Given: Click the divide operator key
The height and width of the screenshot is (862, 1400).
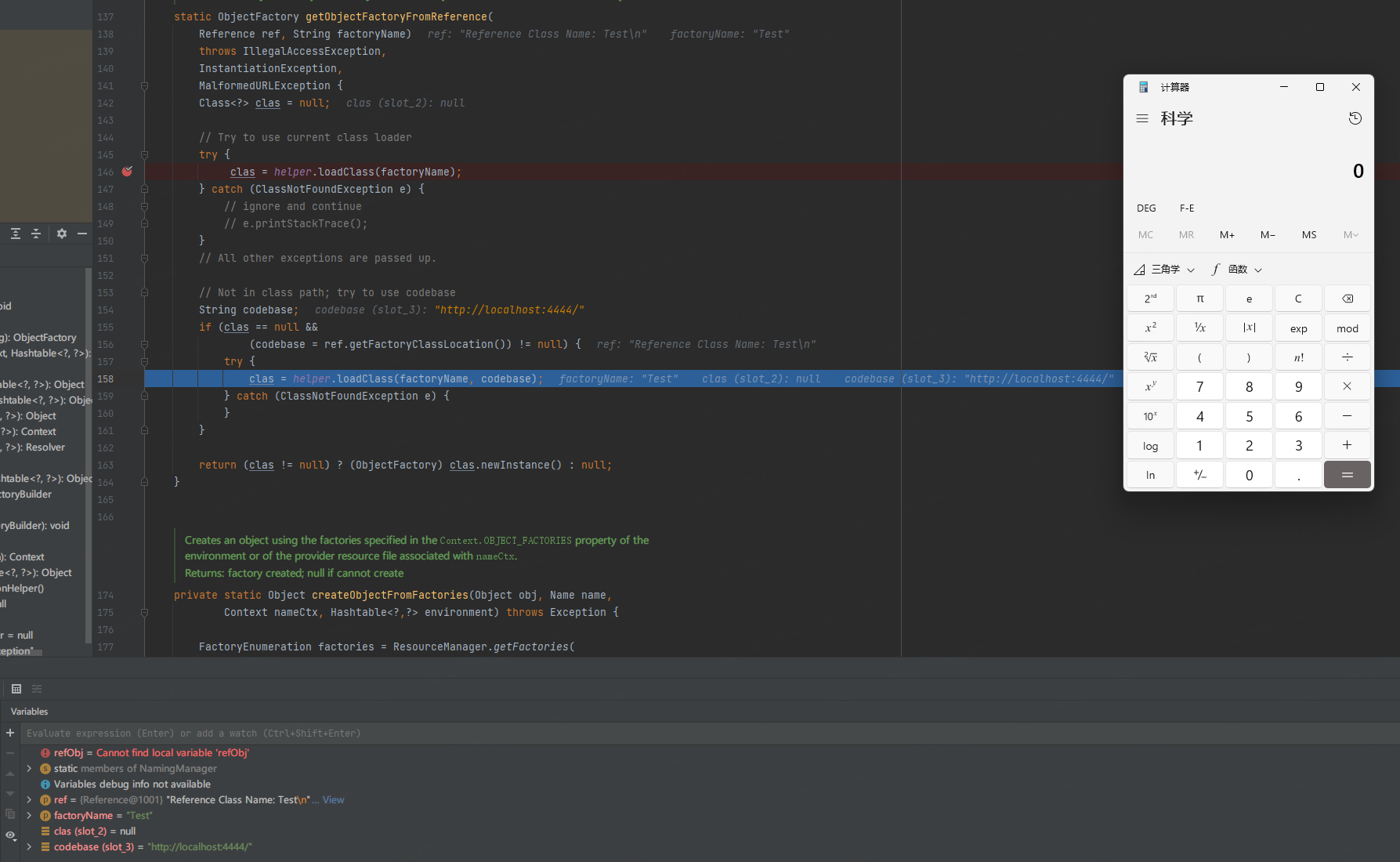Looking at the screenshot, I should tap(1348, 357).
